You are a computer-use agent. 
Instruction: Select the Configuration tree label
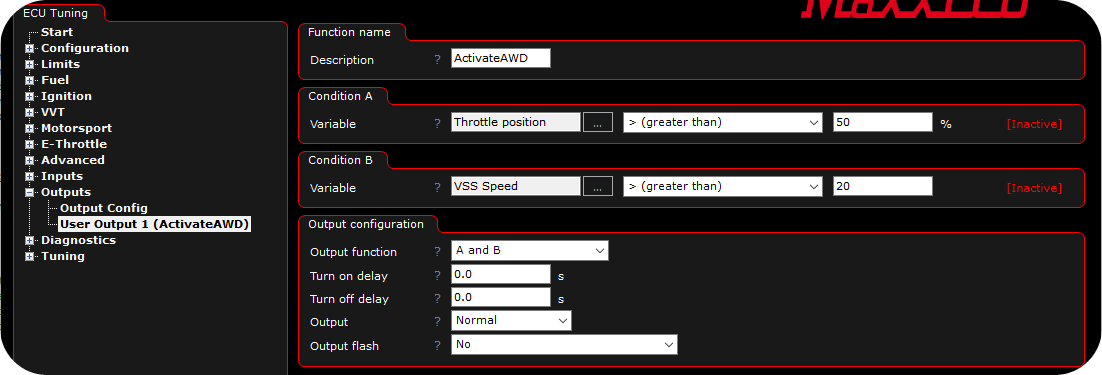[x=85, y=48]
